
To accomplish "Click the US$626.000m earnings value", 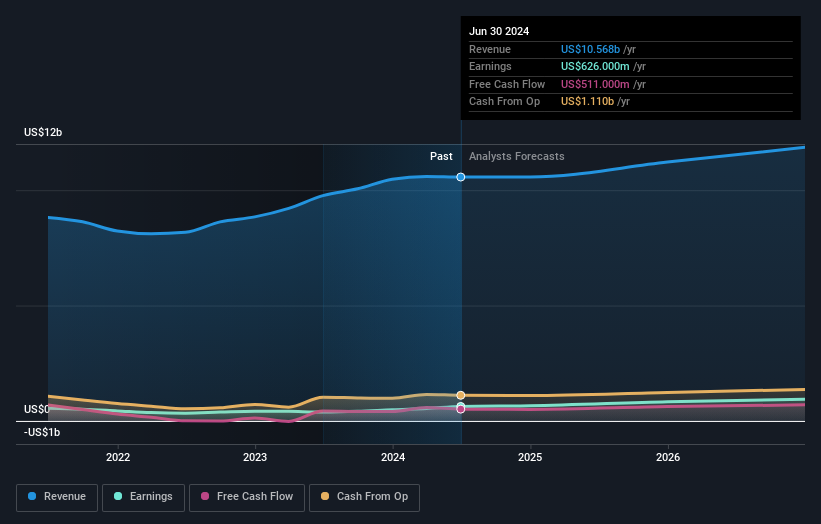I will [595, 66].
